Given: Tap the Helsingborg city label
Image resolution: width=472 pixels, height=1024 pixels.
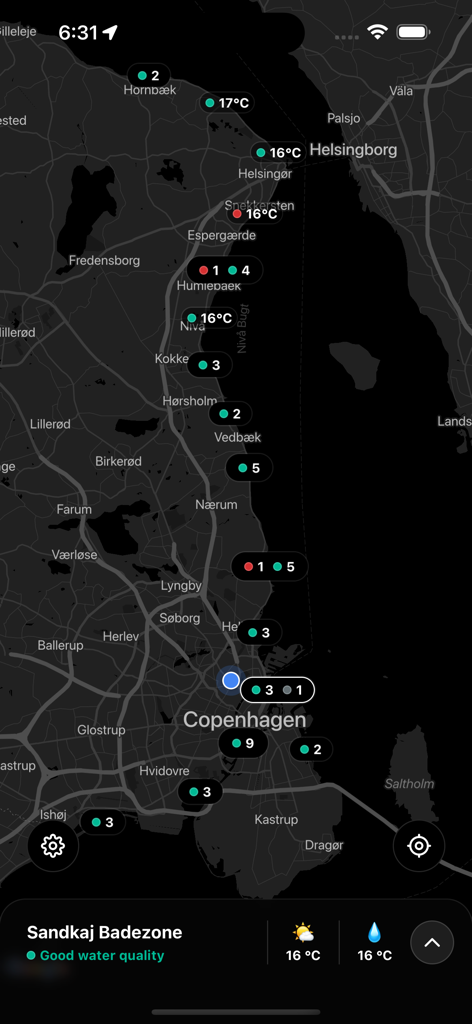Looking at the screenshot, I should (353, 150).
